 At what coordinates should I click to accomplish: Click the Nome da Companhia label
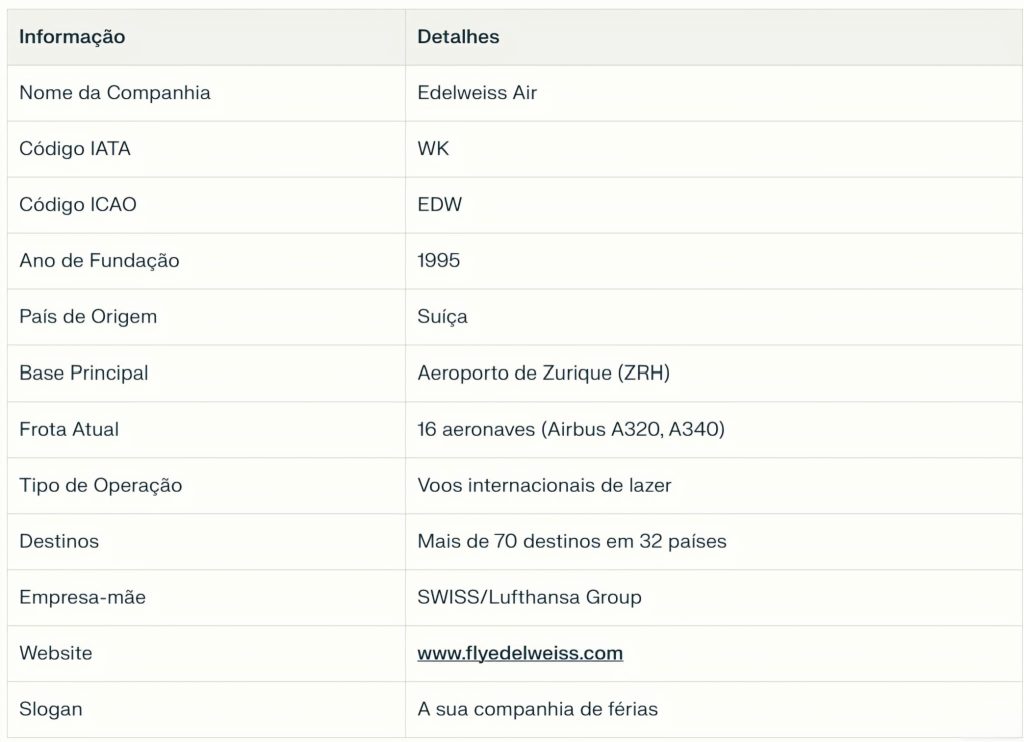pos(114,93)
